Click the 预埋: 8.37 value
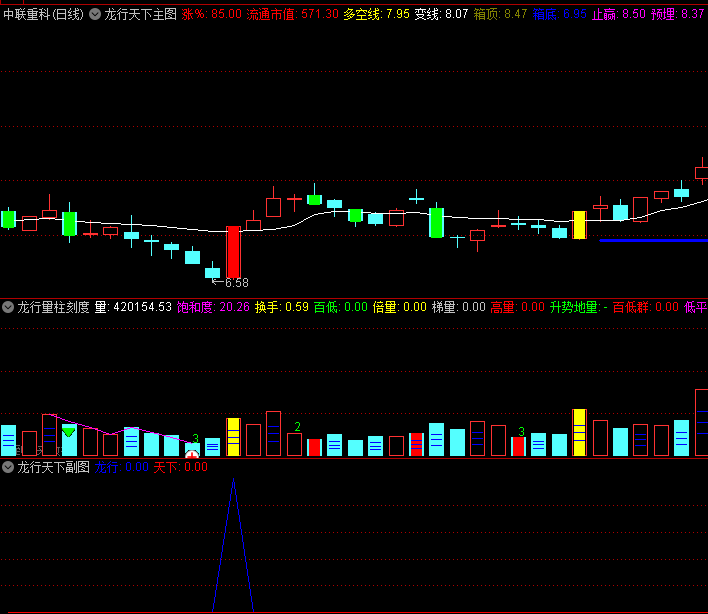The width and height of the screenshot is (708, 614). tap(678, 14)
